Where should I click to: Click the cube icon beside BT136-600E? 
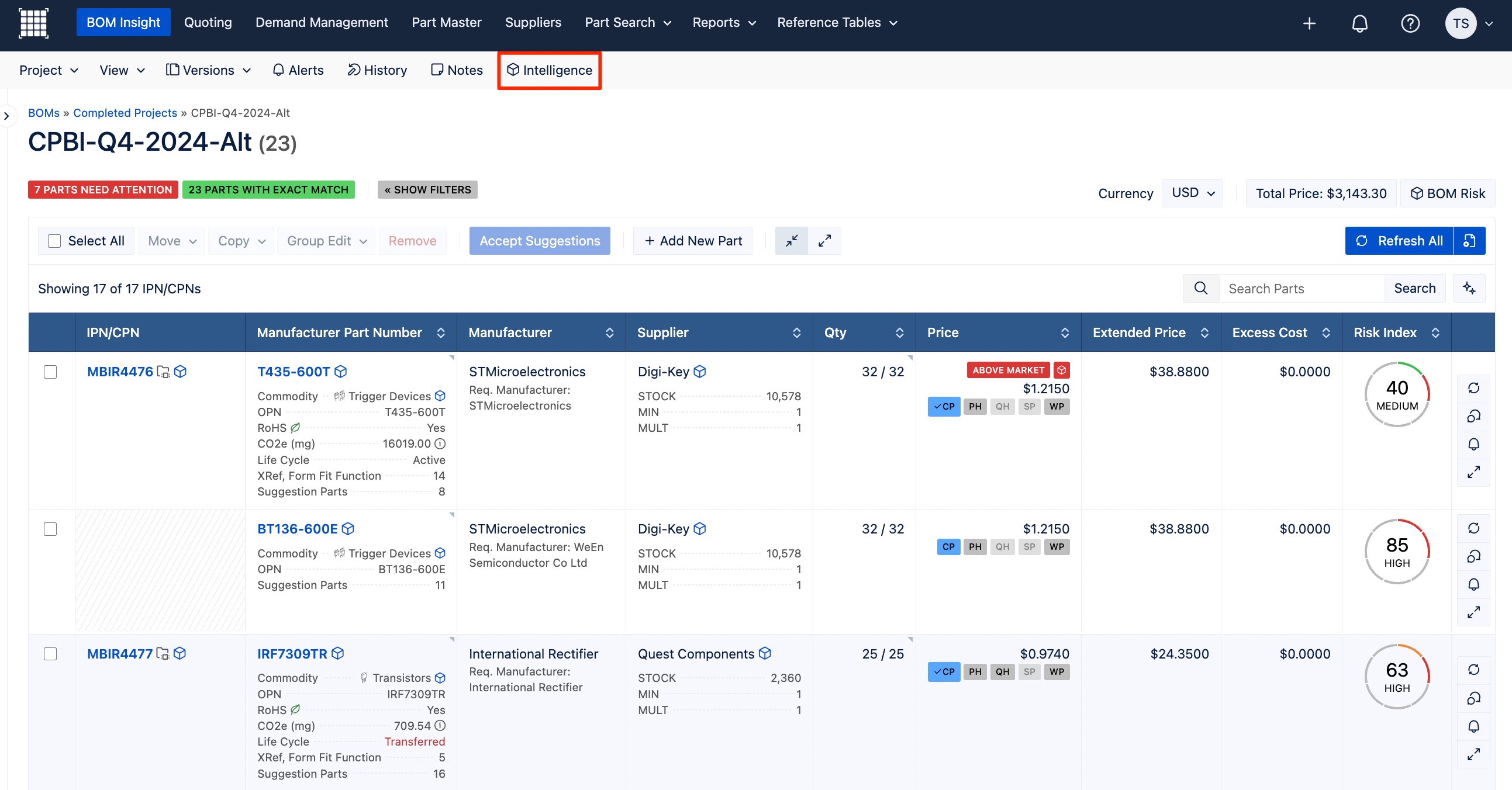coord(348,528)
